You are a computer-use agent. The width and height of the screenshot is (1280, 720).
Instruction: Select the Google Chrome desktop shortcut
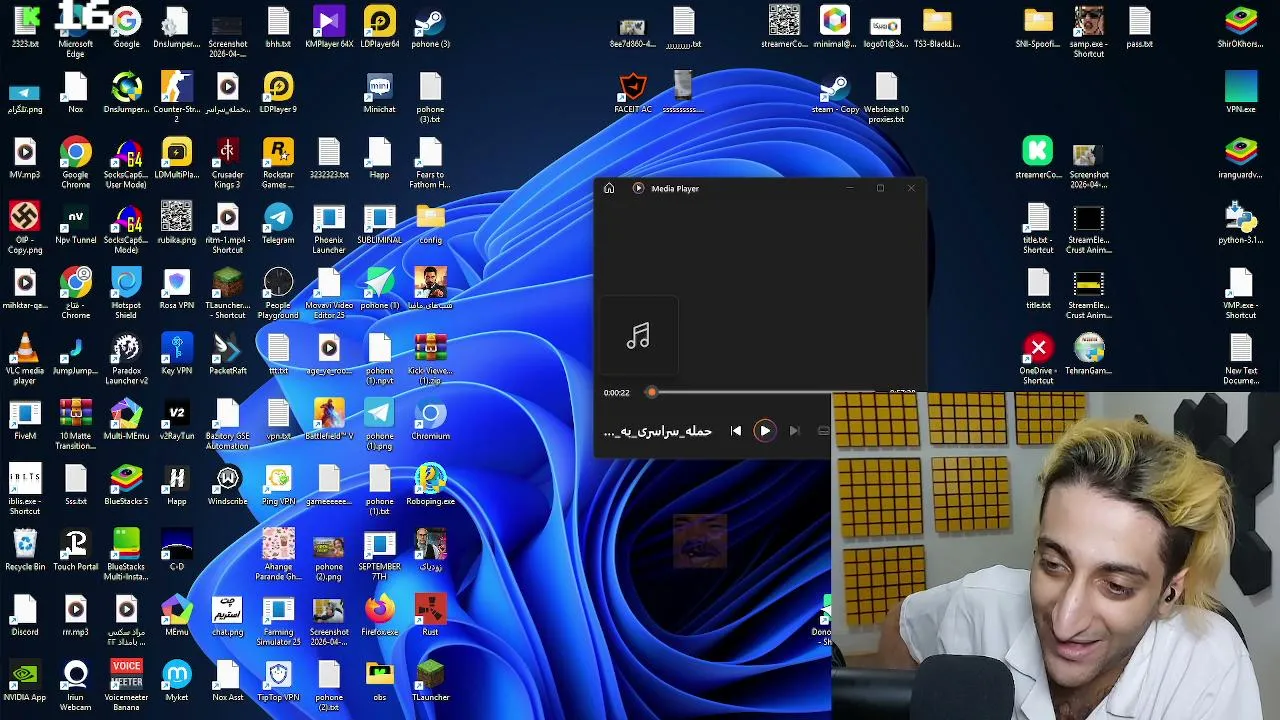click(75, 162)
